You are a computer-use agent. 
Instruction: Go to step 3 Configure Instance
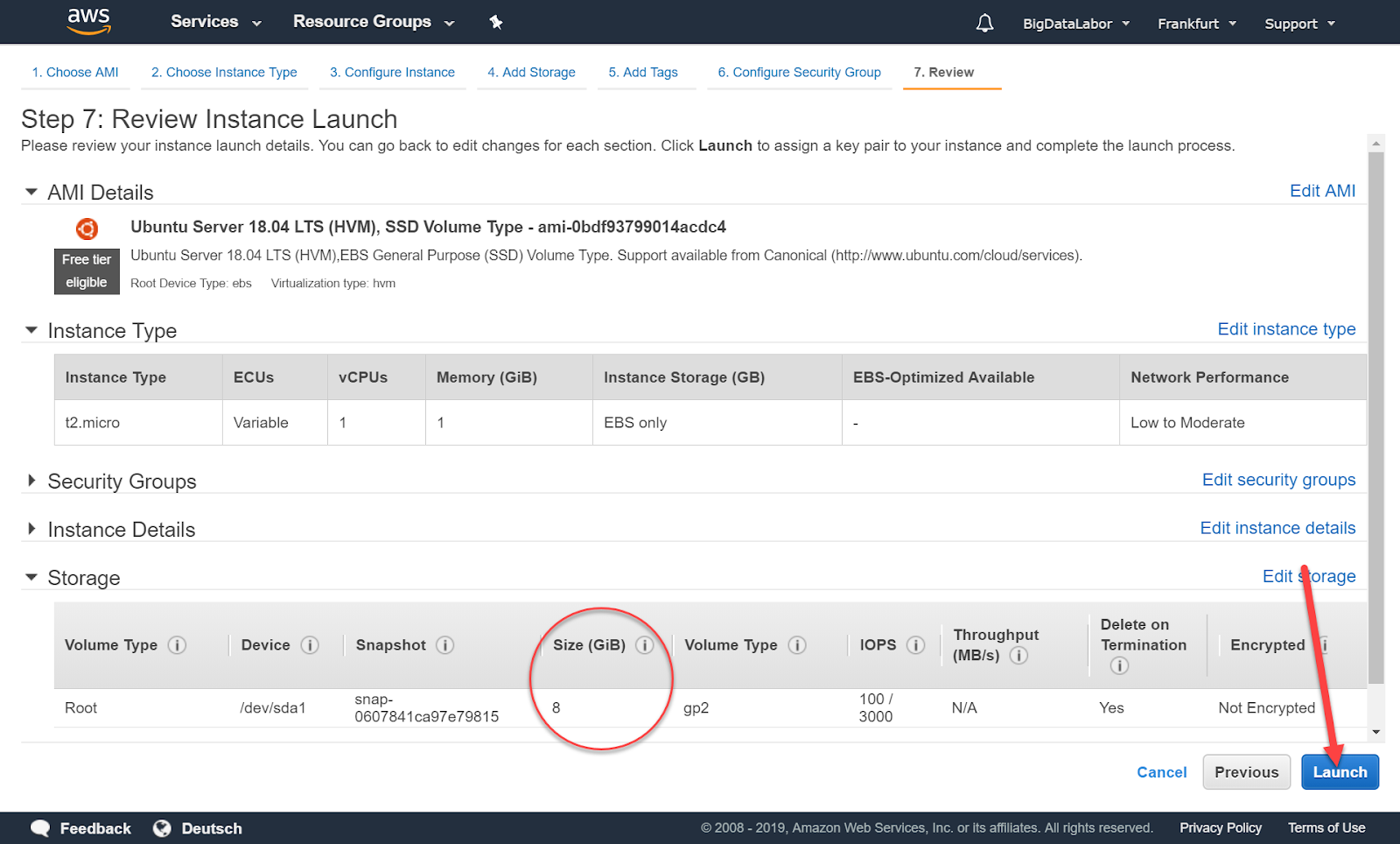pos(392,73)
